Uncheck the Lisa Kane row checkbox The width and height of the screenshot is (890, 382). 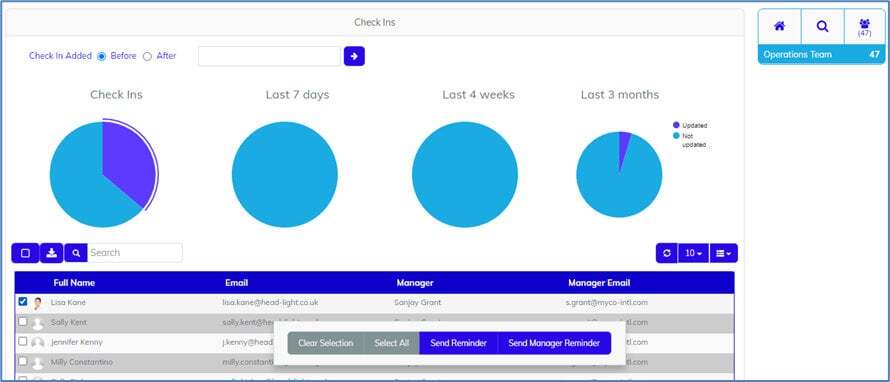[23, 301]
